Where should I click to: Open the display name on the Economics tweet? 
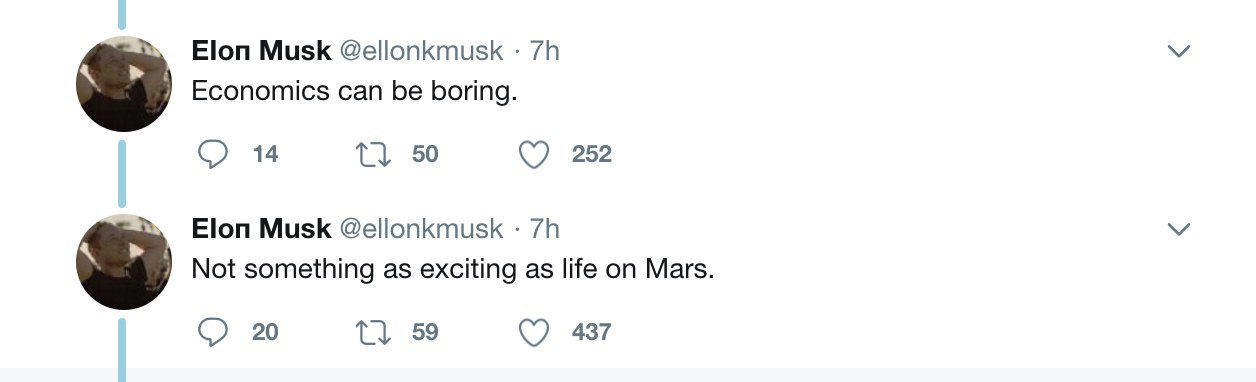[x=261, y=51]
